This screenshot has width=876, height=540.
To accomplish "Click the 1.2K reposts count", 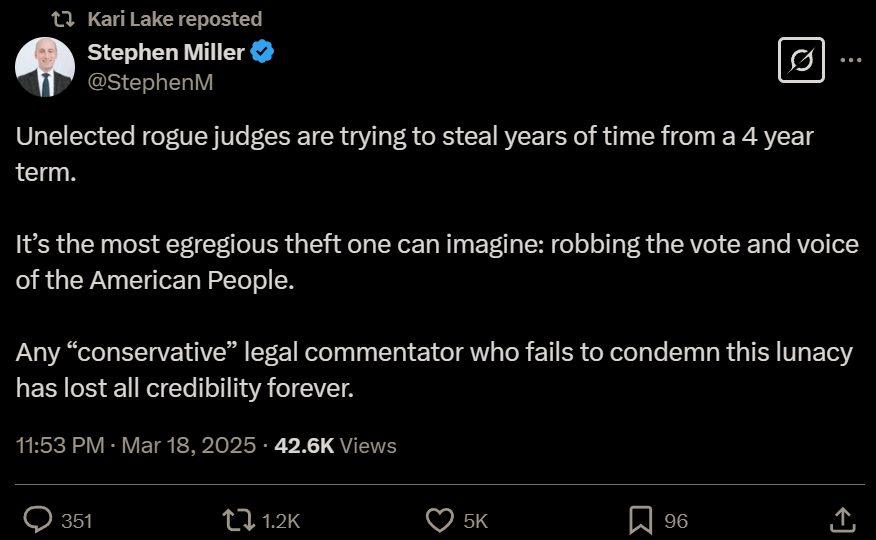I will click(280, 520).
